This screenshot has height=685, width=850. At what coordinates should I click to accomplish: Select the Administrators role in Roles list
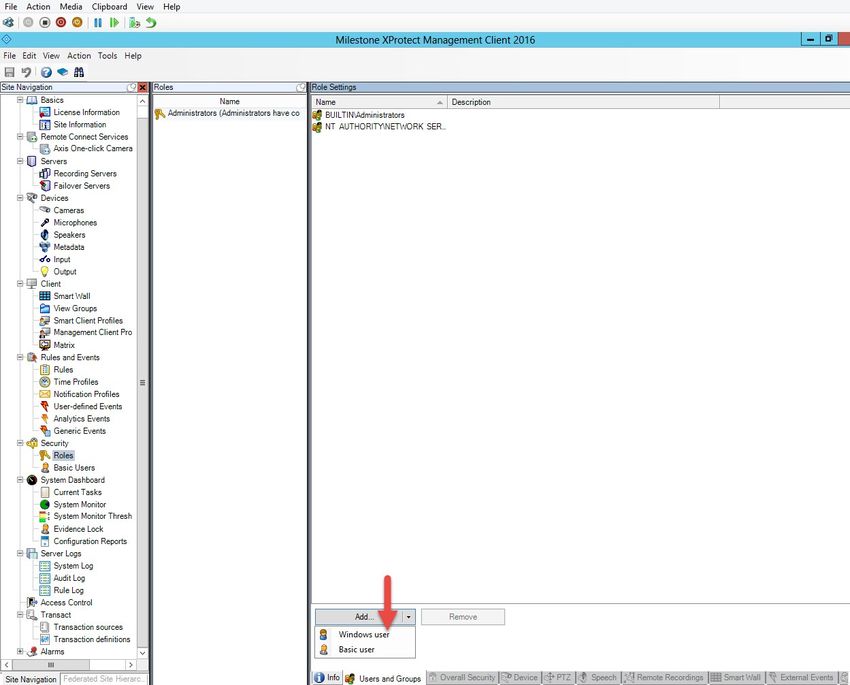coord(228,113)
